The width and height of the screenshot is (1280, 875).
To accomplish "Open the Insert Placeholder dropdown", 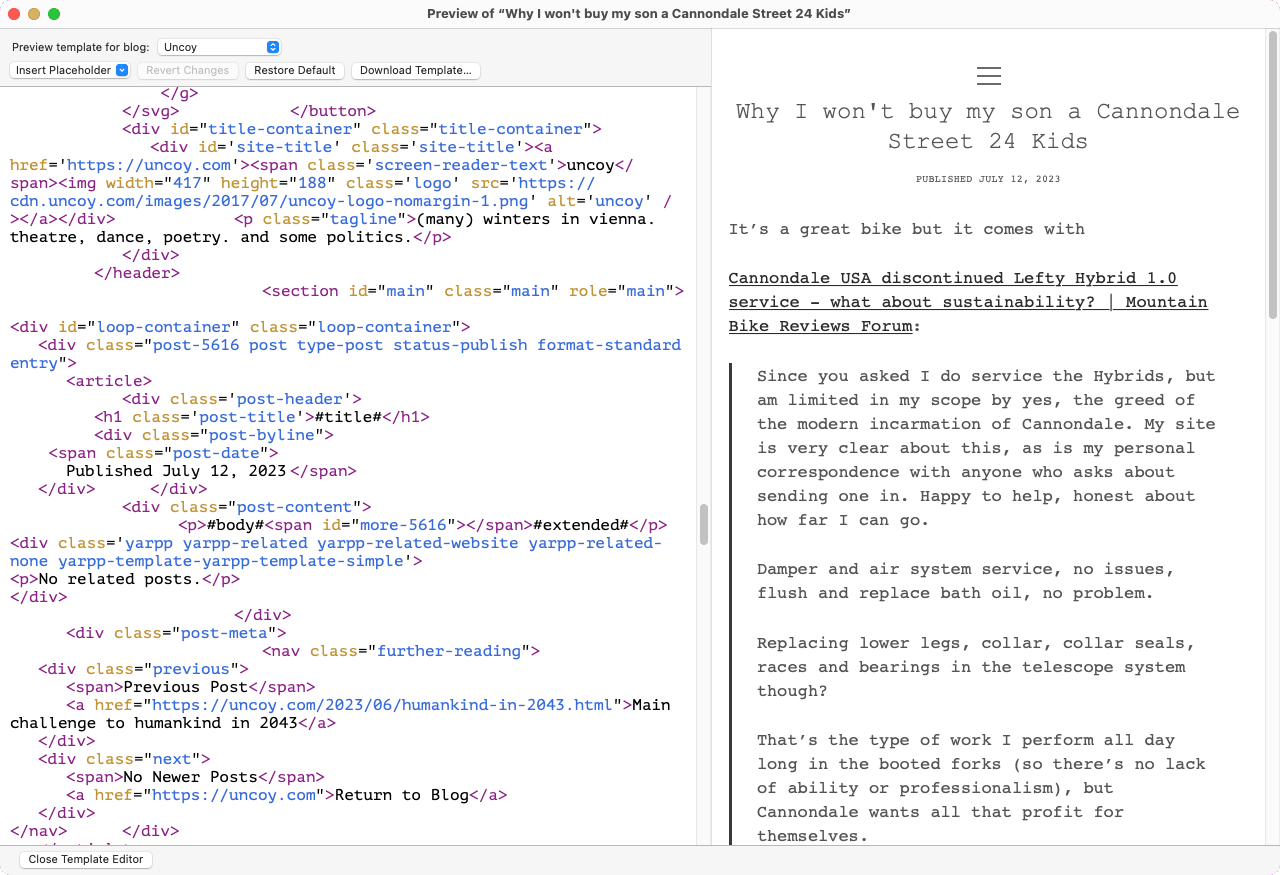I will click(72, 70).
